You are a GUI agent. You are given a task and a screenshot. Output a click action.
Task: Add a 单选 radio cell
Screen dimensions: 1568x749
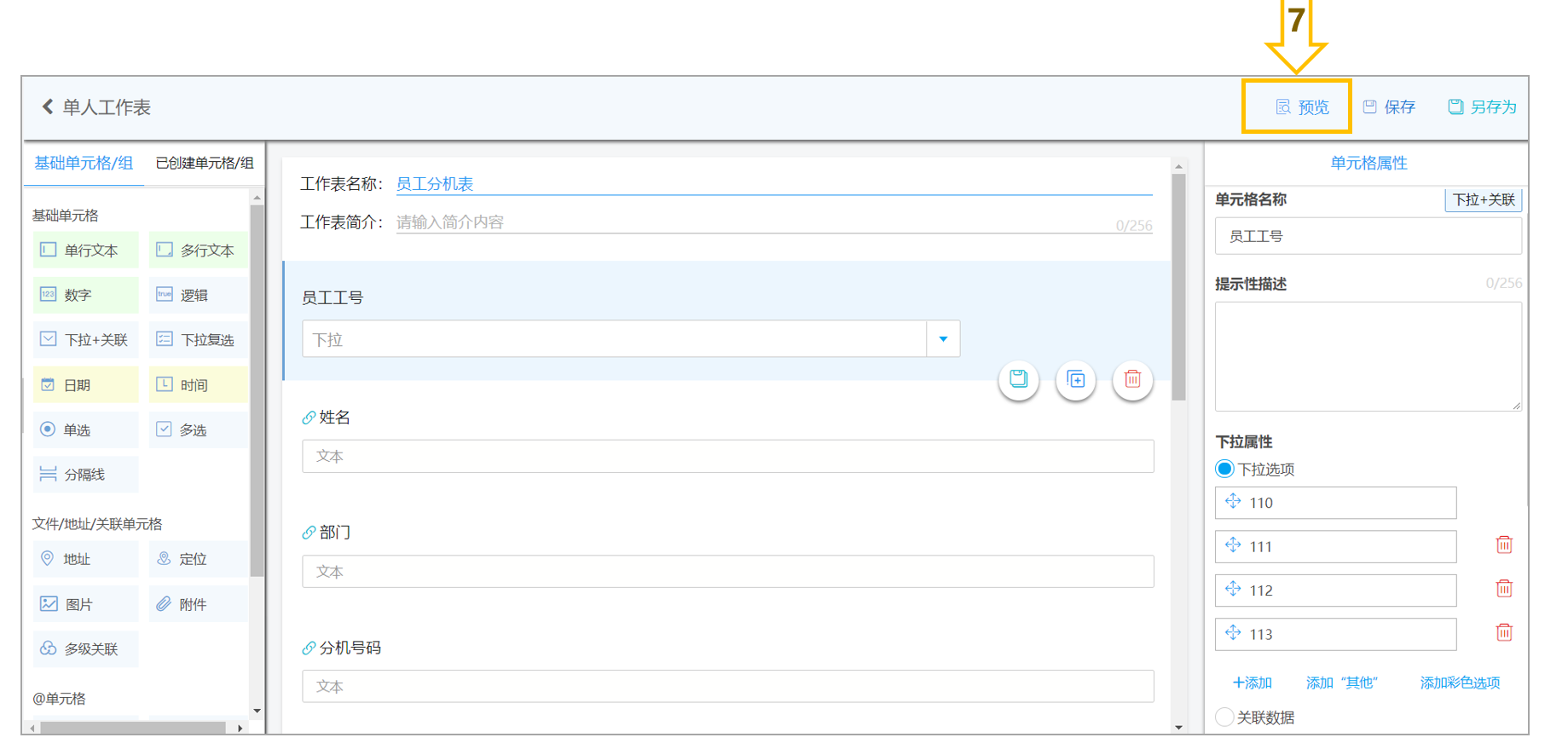click(x=85, y=430)
